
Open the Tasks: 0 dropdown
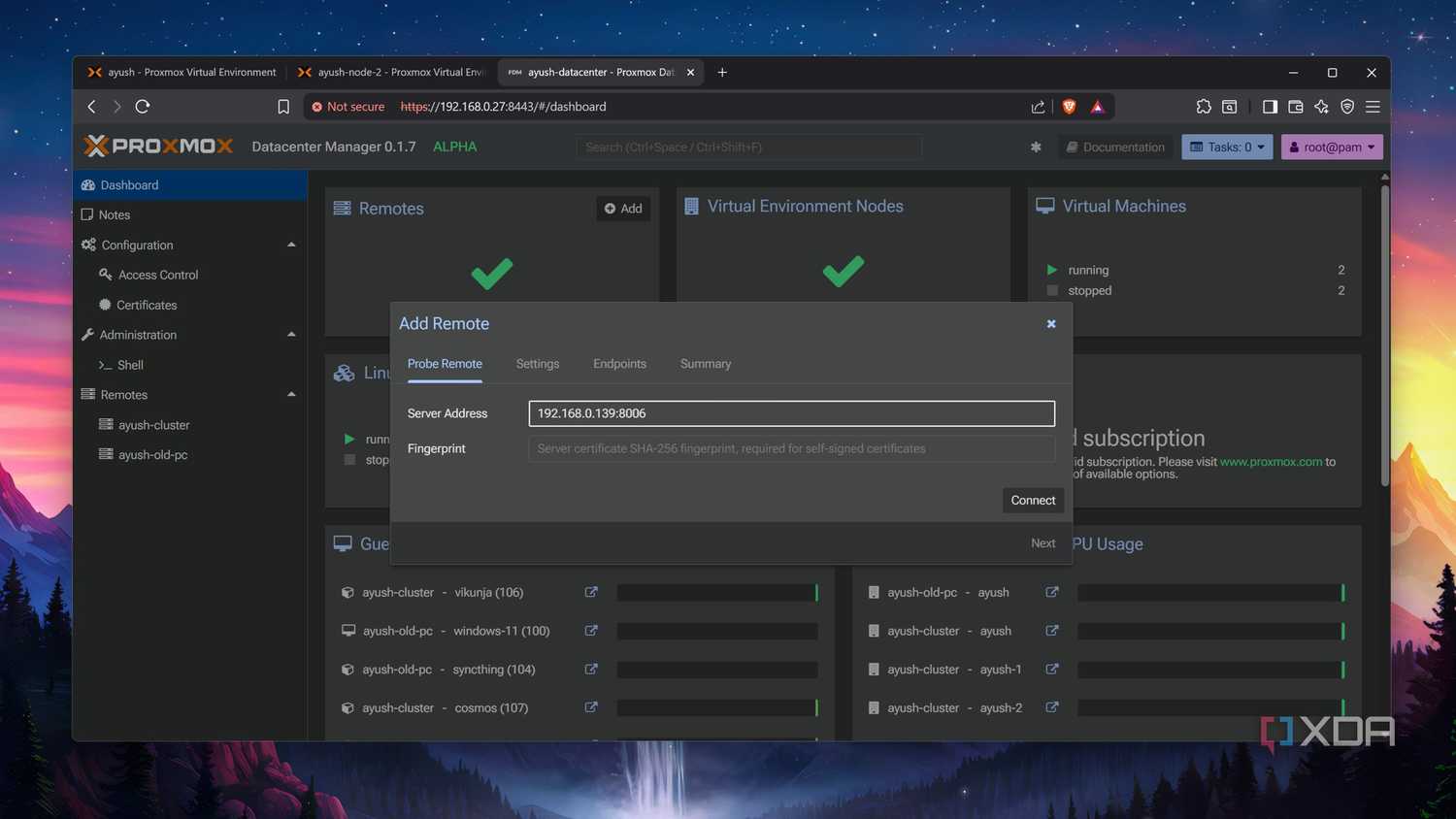pos(1227,147)
